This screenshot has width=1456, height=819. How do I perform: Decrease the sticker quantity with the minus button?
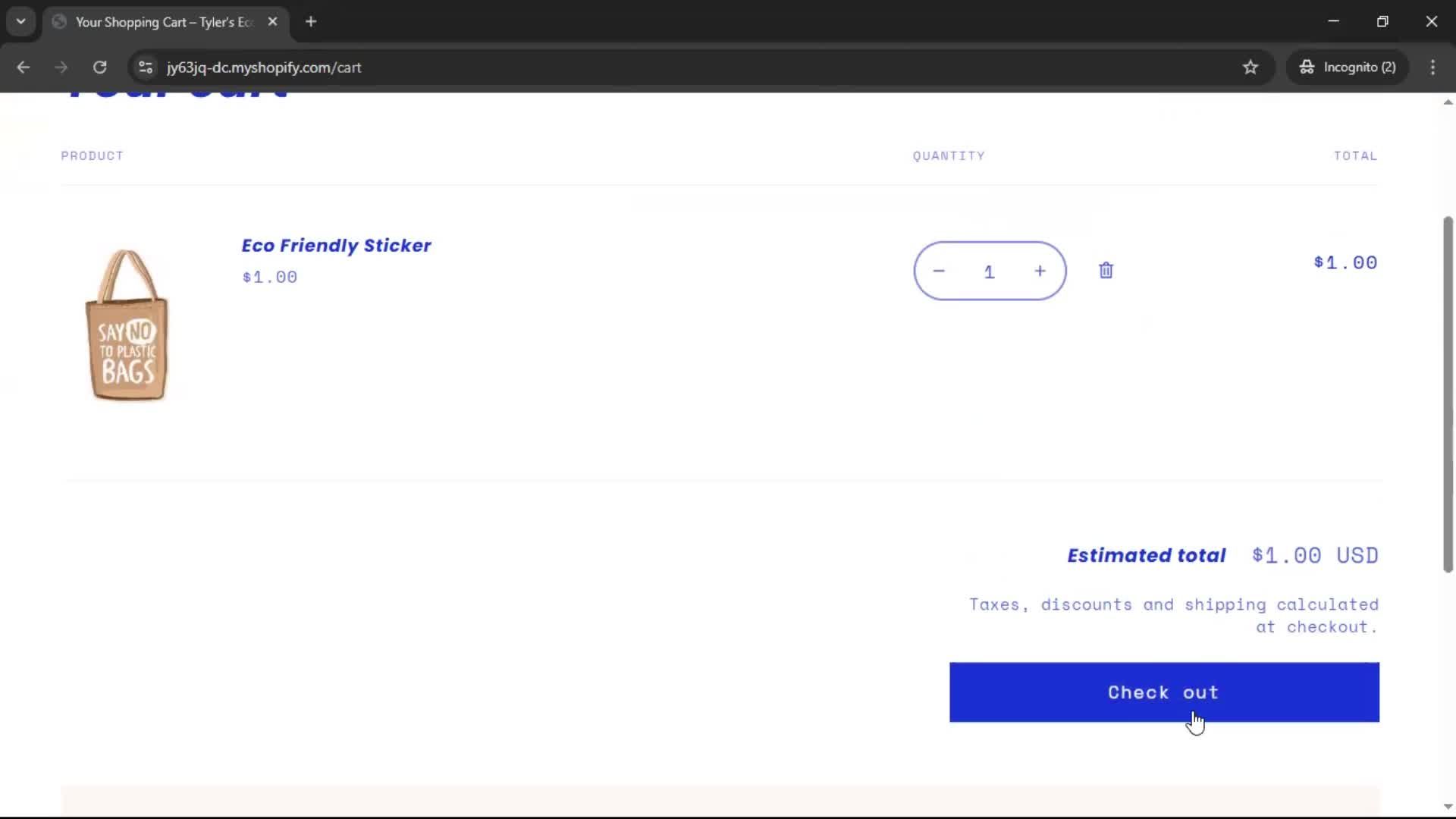(x=938, y=271)
